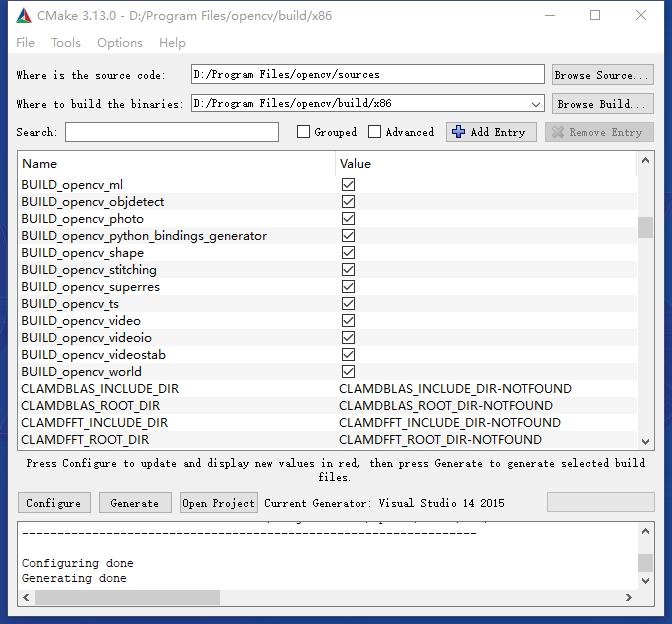Click value CLAMDFFT_INCLUDE_DIR-NOTFOUND
672x624 pixels.
(x=450, y=423)
